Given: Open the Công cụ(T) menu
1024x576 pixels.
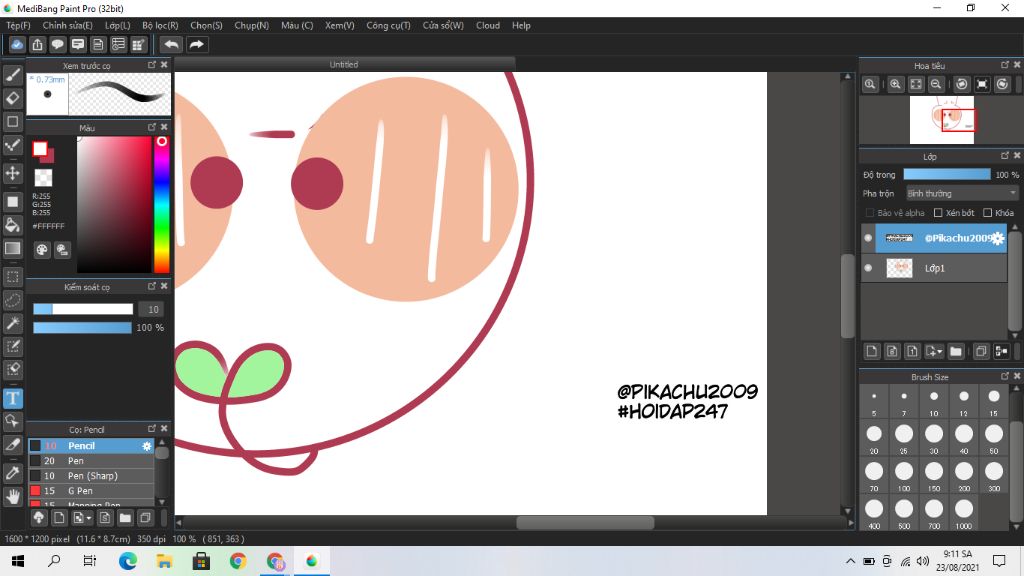Looking at the screenshot, I should [x=388, y=25].
